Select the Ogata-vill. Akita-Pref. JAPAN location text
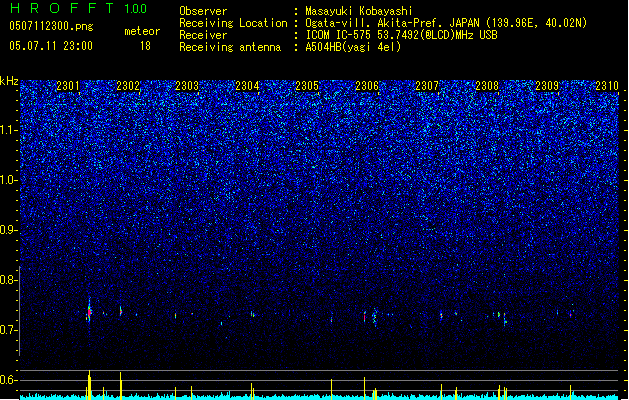629x400 pixels. click(446, 23)
